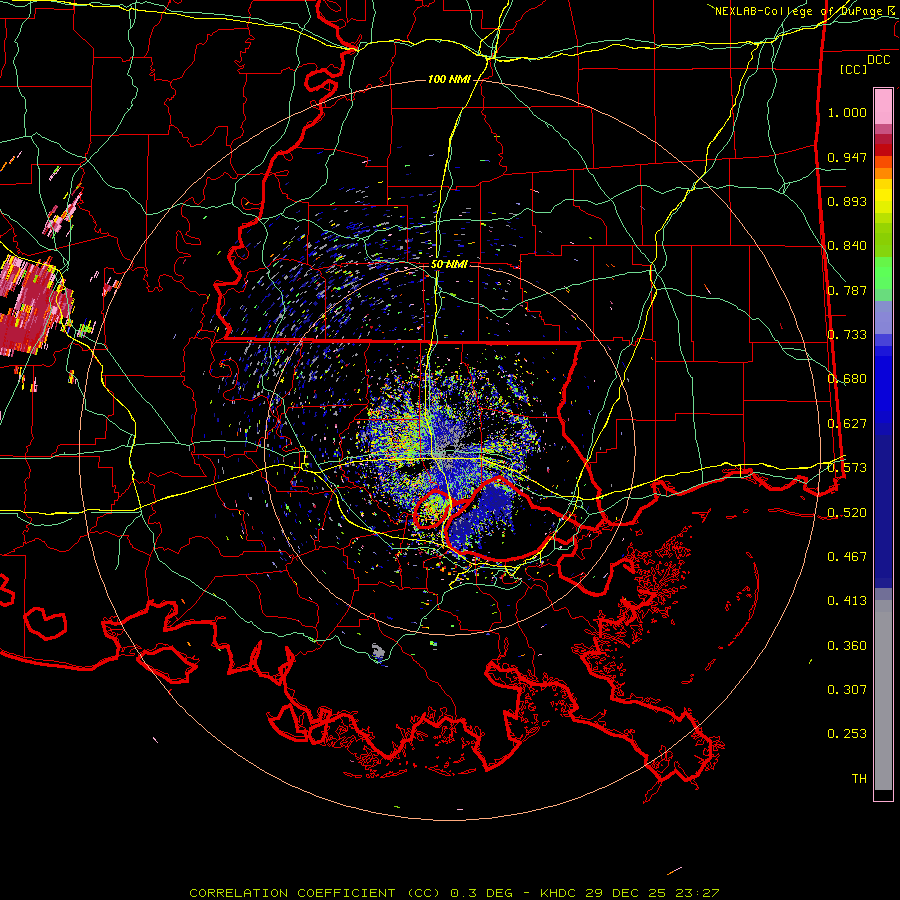900x900 pixels.
Task: Click the 0.307 colorbar value
Action: (847, 690)
